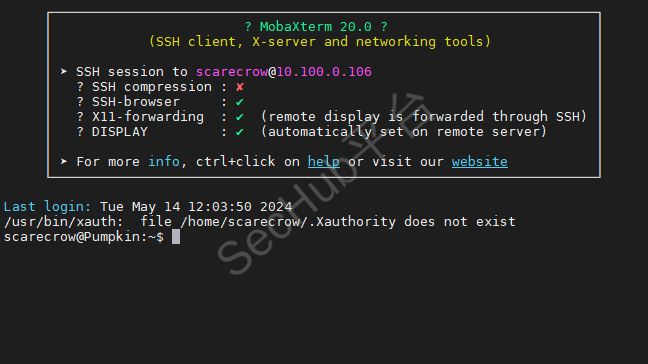648x364 pixels.
Task: Click the MobaXterm 20.0 title text
Action: (316, 27)
